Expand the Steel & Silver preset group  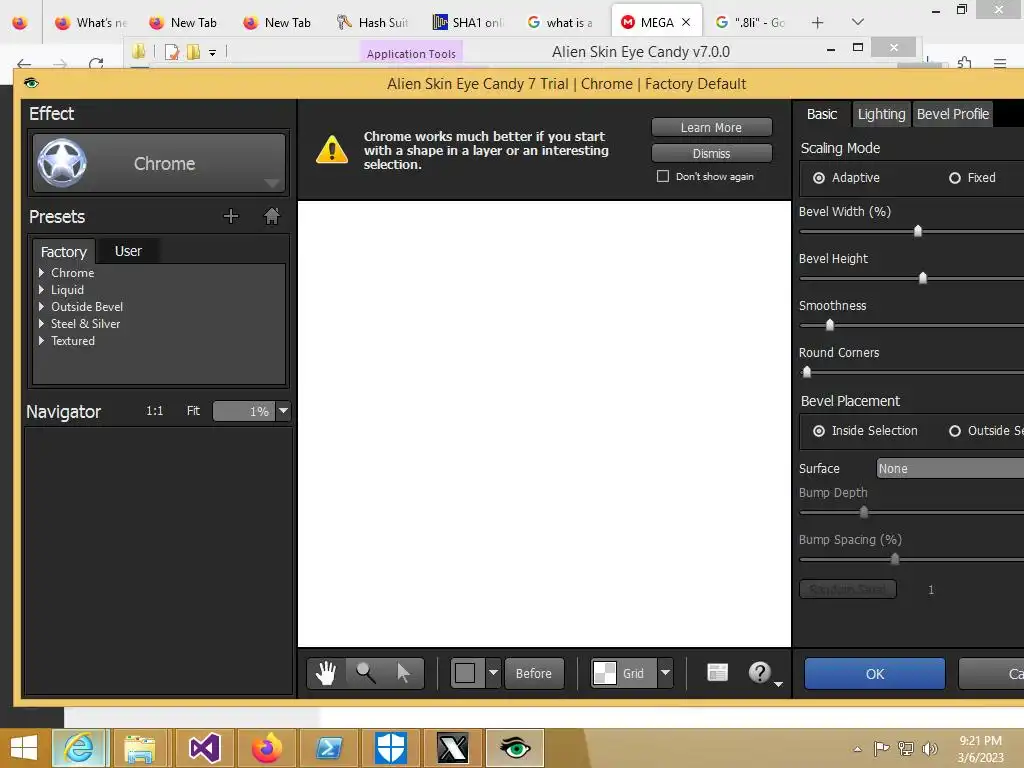(x=41, y=323)
